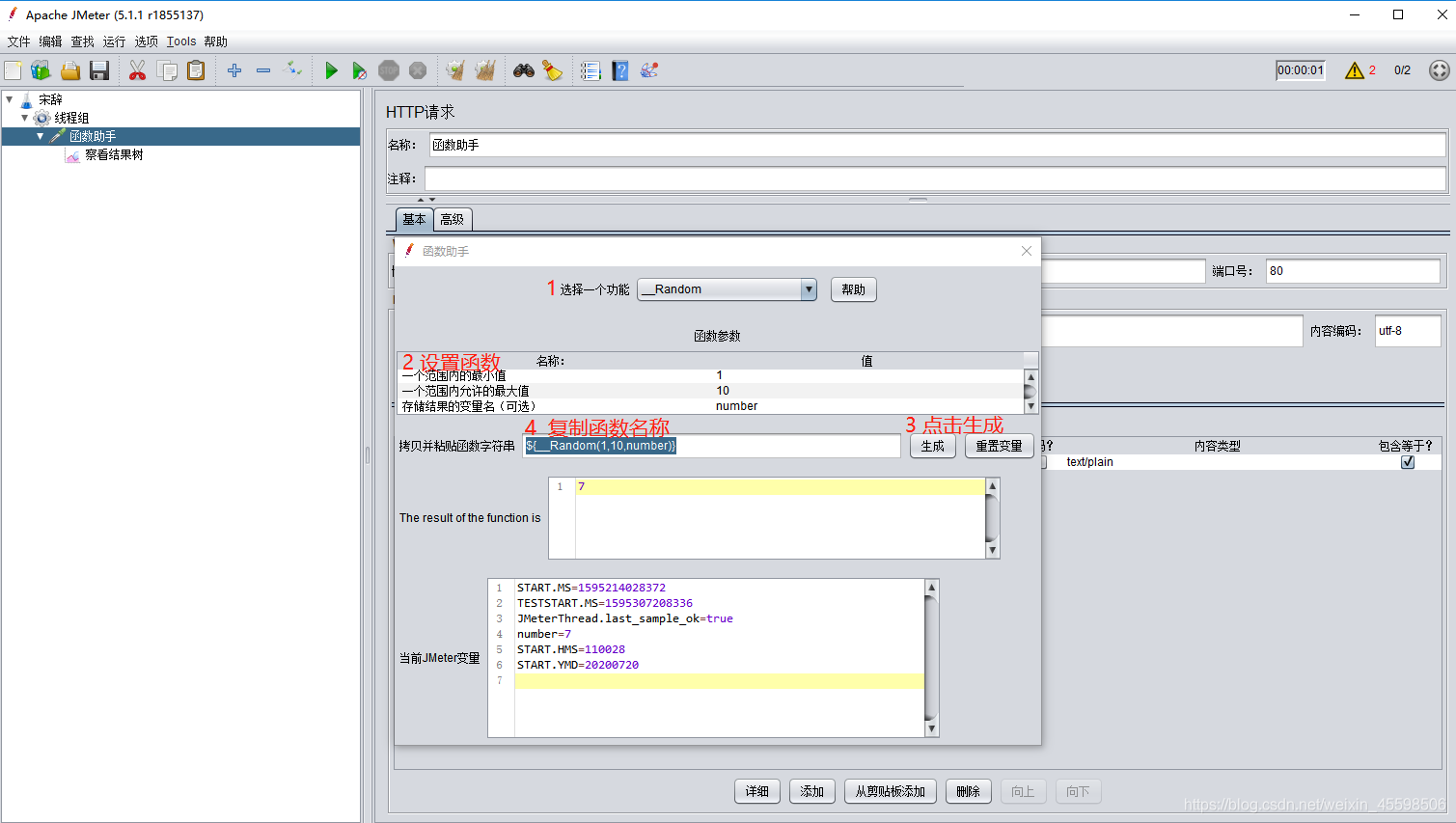Click the variable name cell number
The height and width of the screenshot is (823, 1456).
pos(867,406)
